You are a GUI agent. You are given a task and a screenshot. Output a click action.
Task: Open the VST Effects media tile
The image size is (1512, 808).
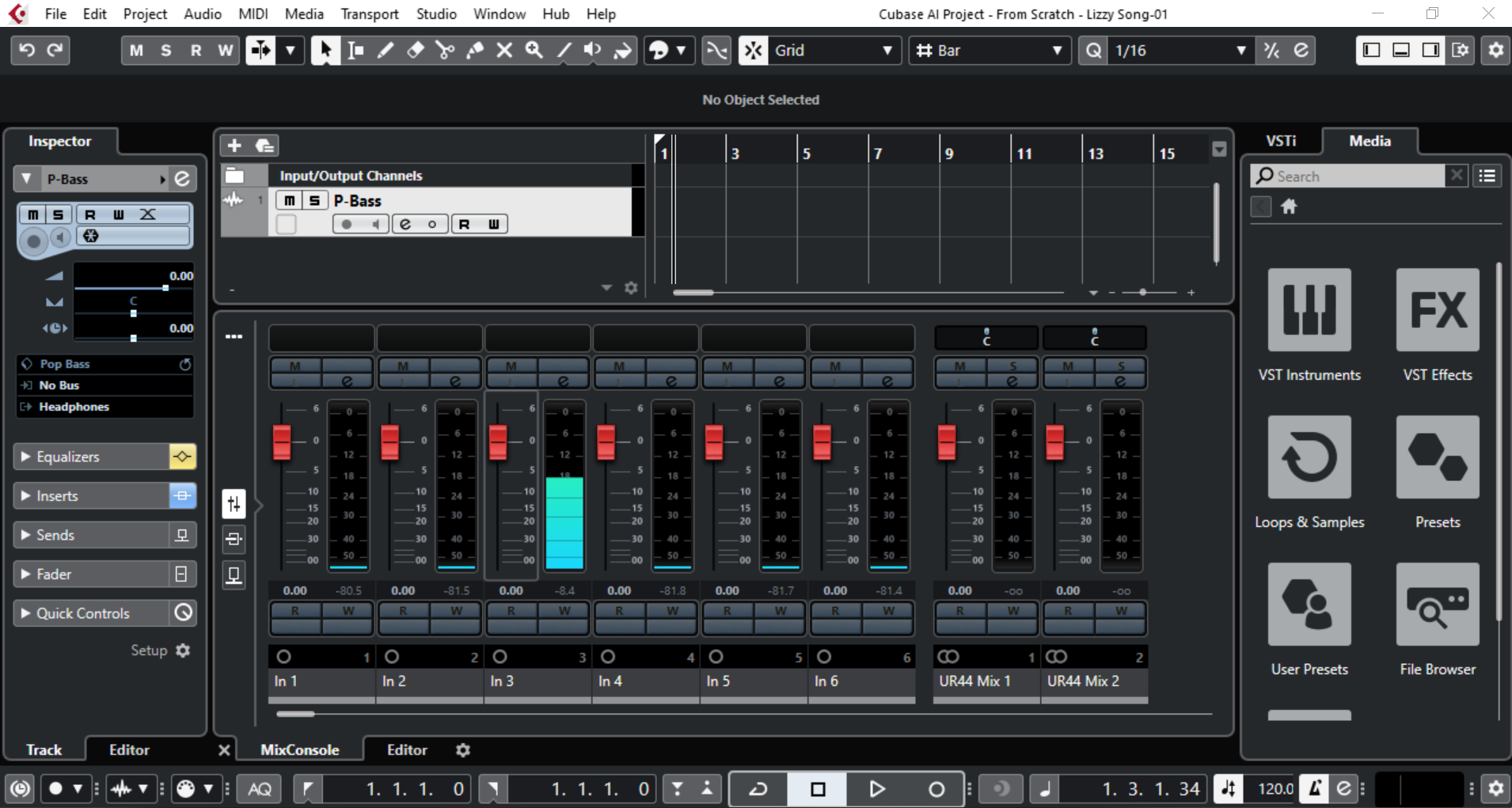[x=1438, y=309]
